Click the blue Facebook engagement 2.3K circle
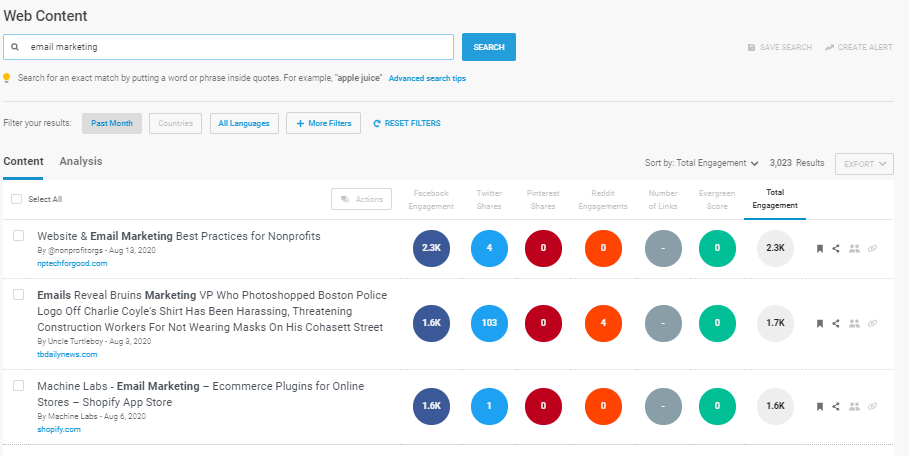 432,248
